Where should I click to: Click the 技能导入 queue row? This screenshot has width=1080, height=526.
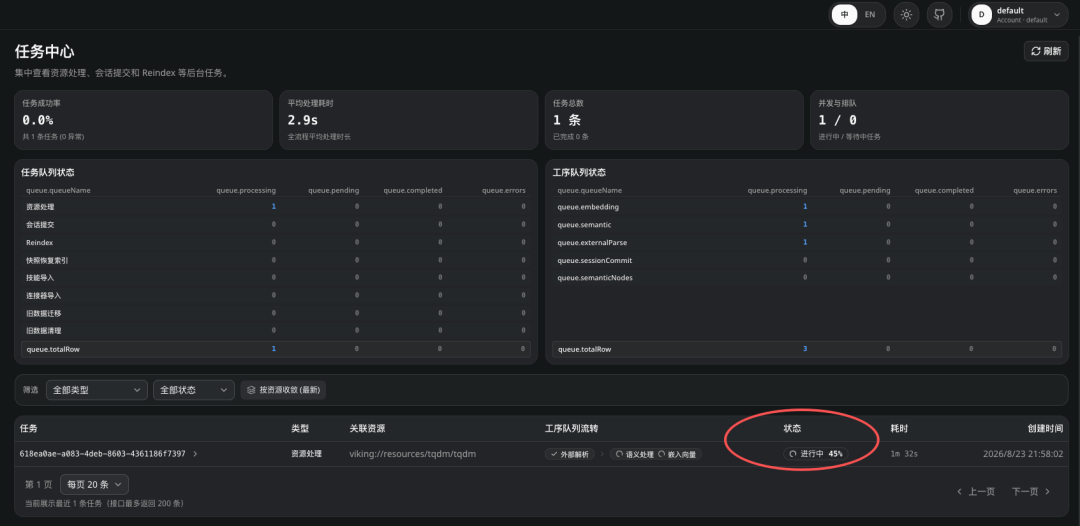(x=276, y=277)
